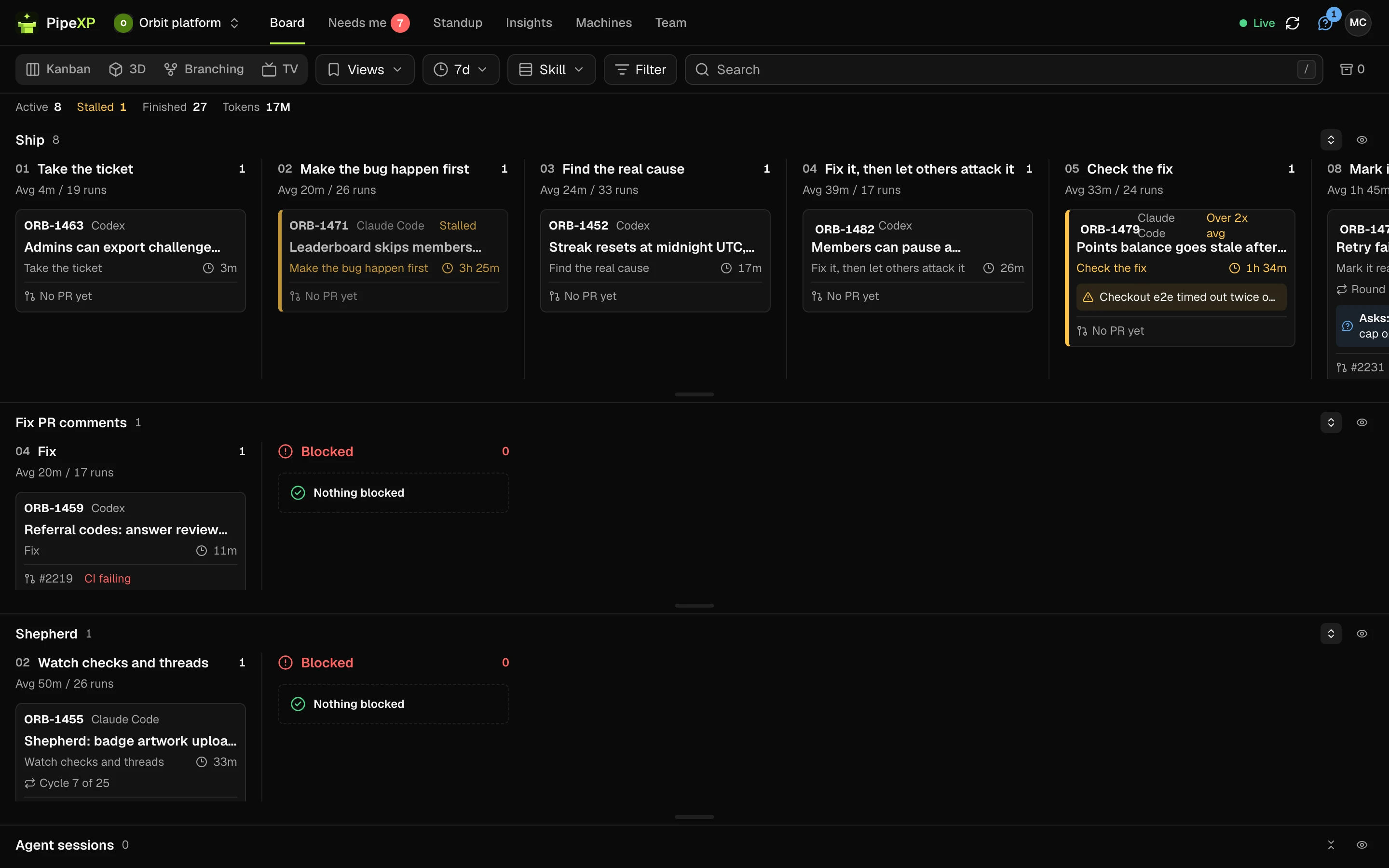Screen dimensions: 1389x868
Task: Open the MC user avatar
Action: [x=1358, y=23]
